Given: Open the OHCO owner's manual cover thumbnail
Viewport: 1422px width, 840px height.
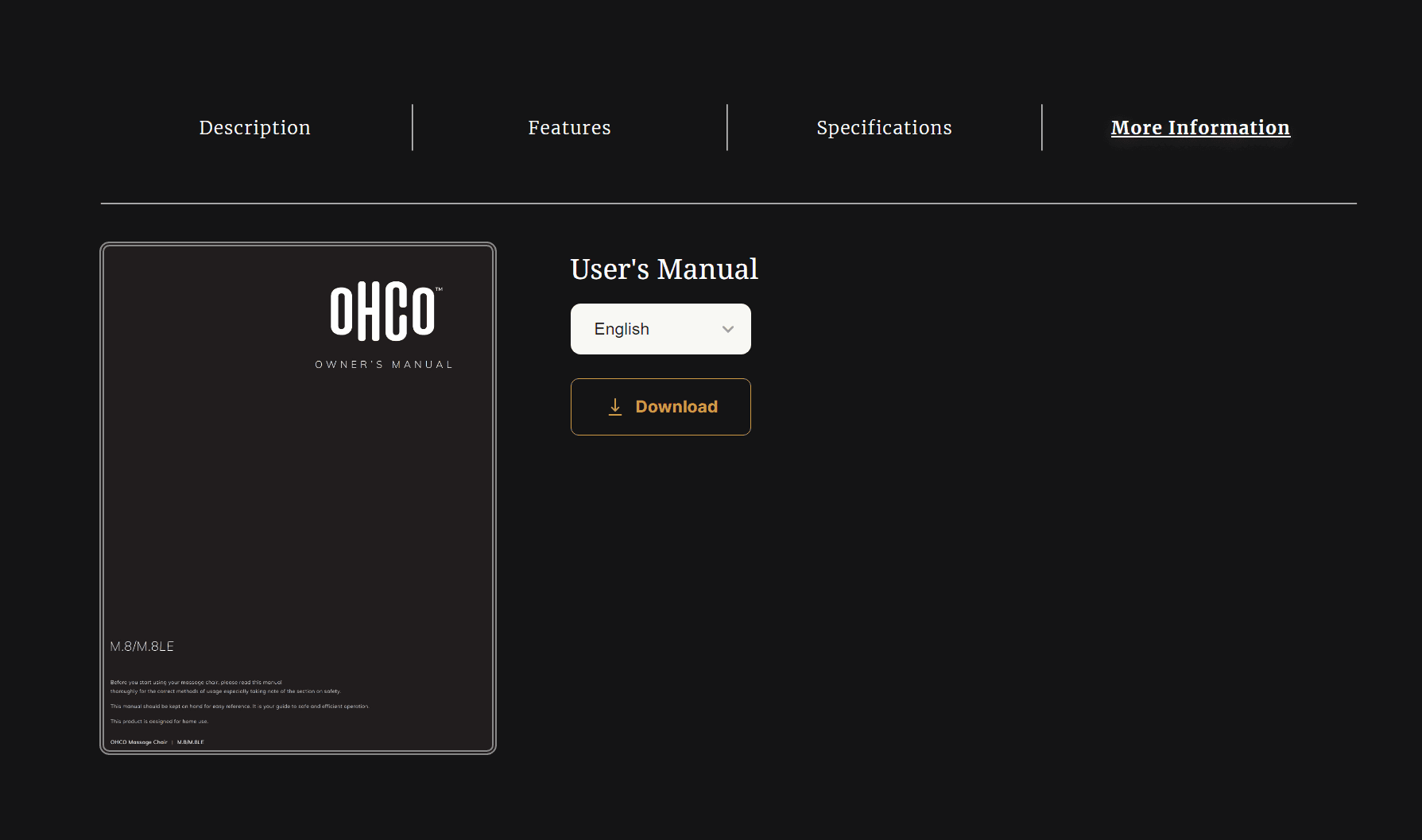Looking at the screenshot, I should pyautogui.click(x=298, y=498).
